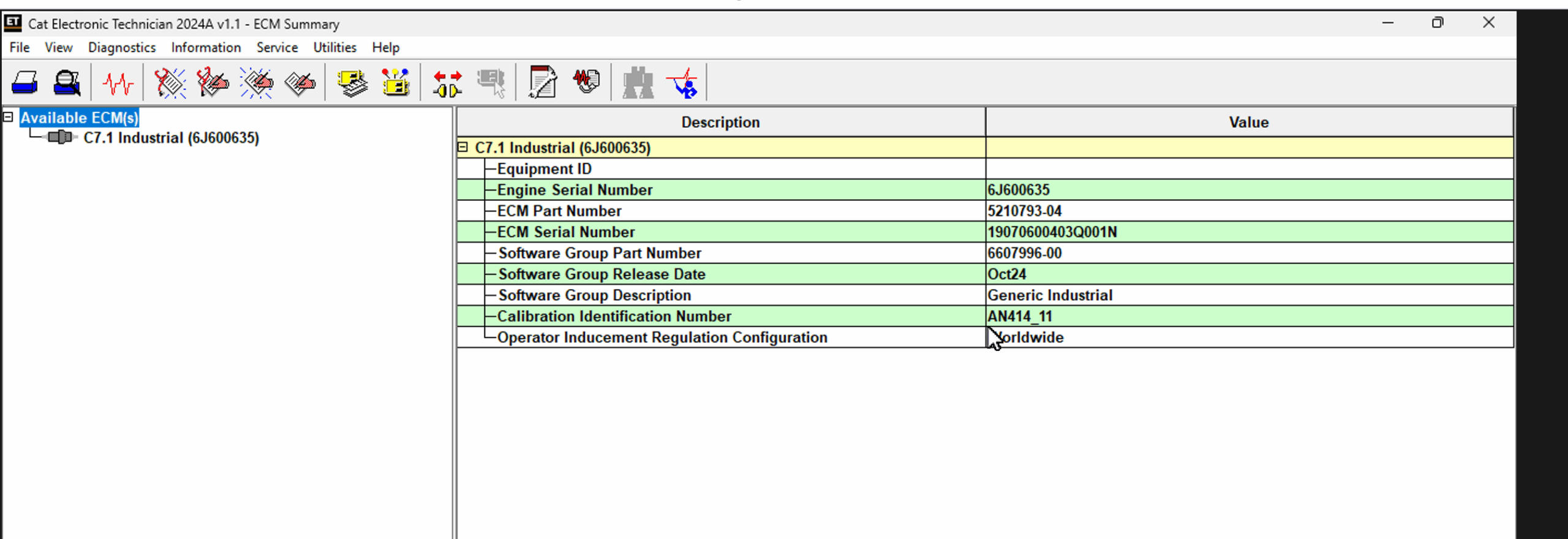Click the waveform with blue figure icon
1568x539 pixels.
[684, 83]
